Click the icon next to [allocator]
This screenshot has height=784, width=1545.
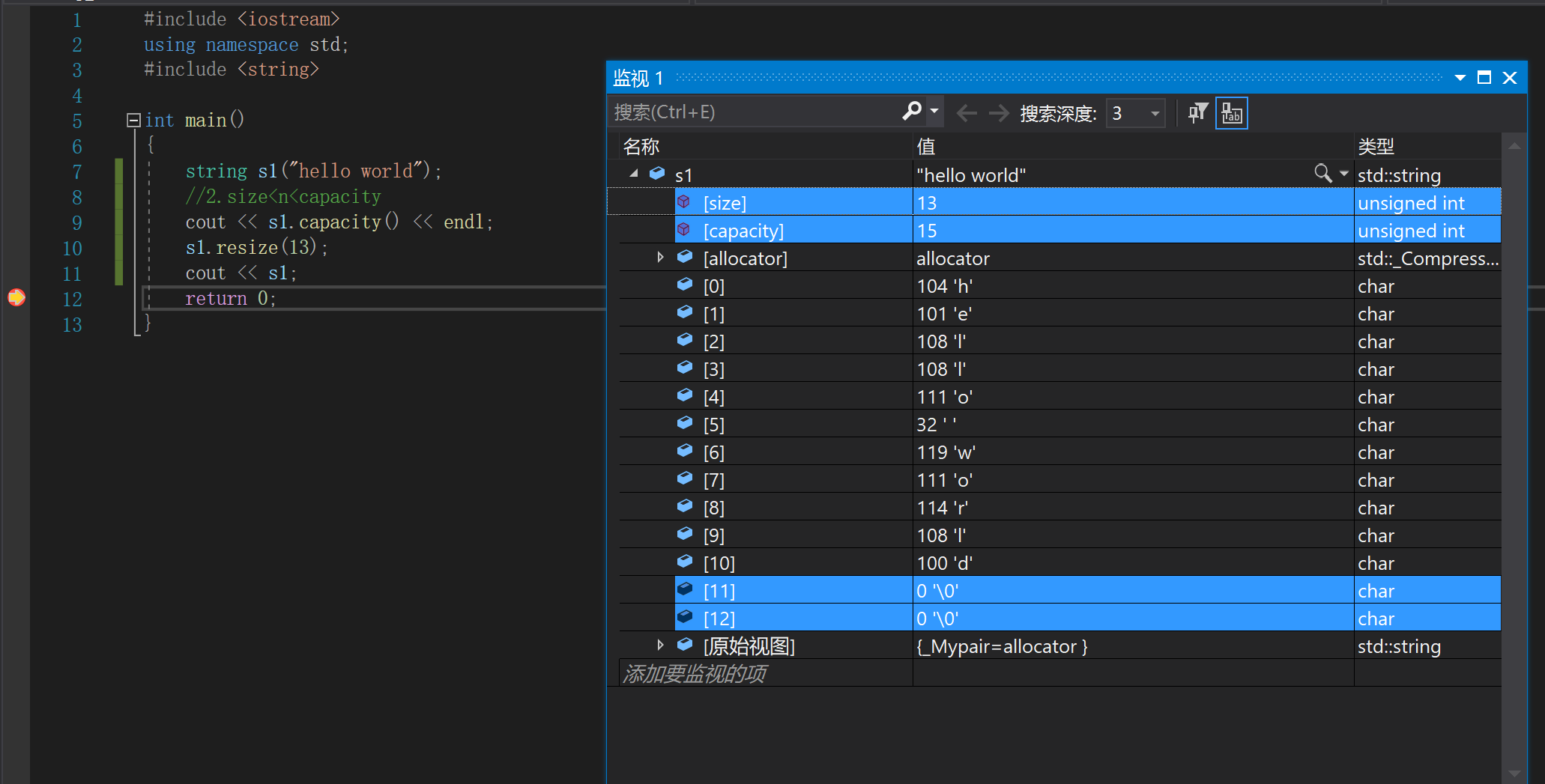(684, 256)
